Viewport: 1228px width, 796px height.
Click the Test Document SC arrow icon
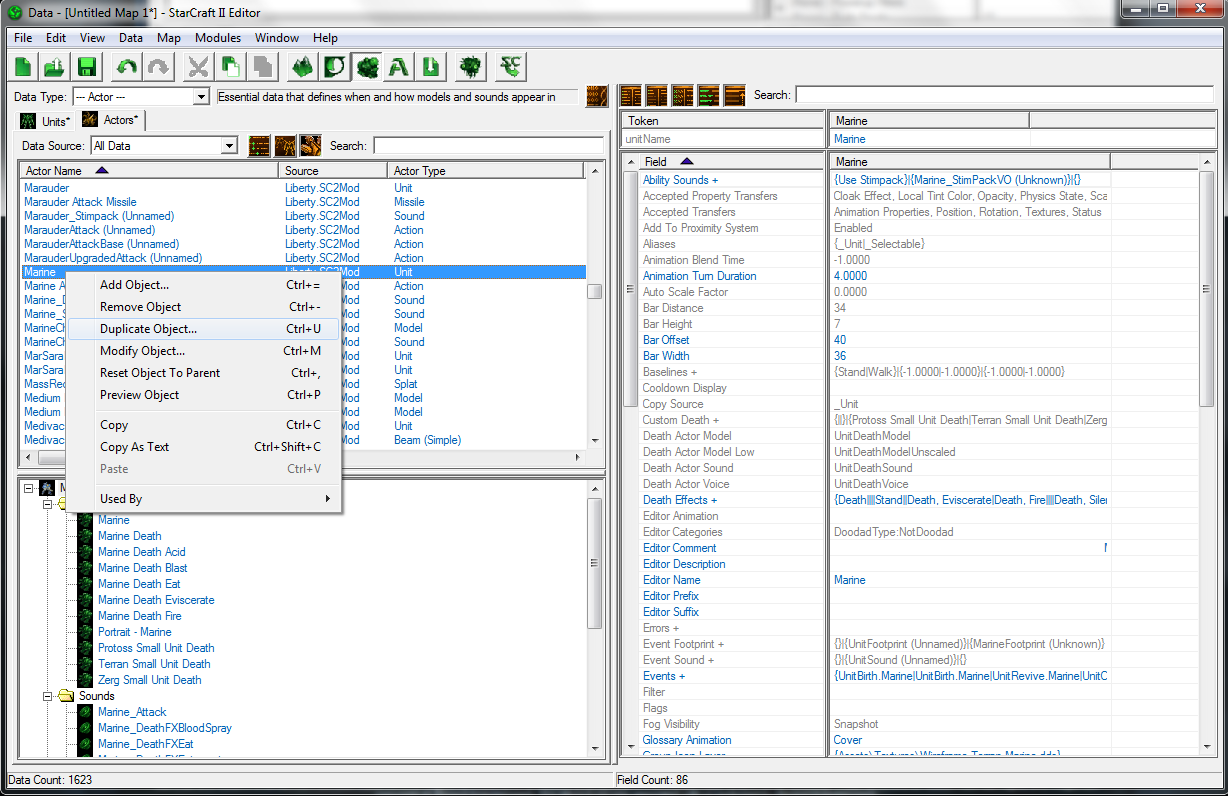point(512,67)
